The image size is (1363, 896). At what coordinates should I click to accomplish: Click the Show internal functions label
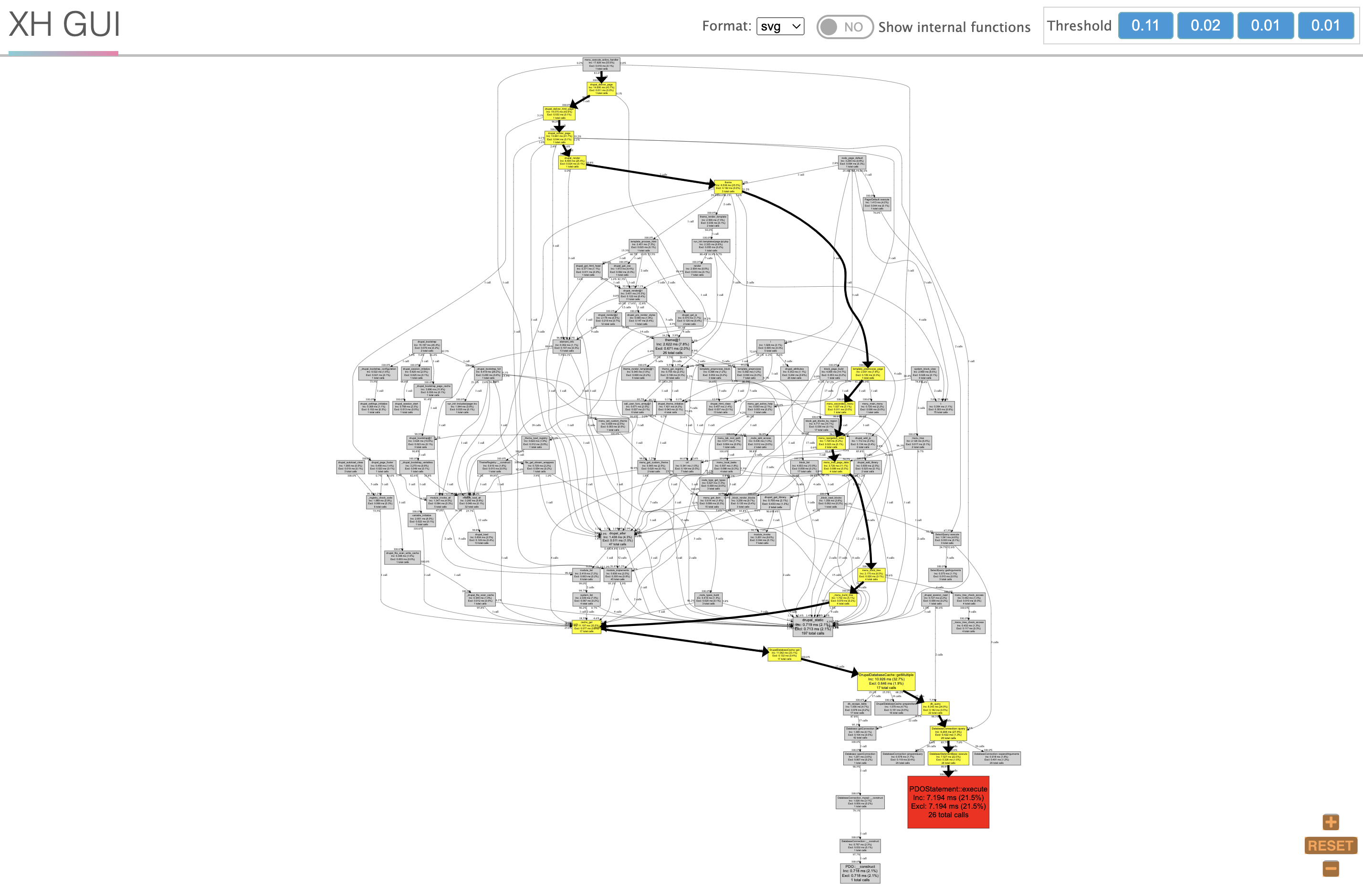click(954, 27)
